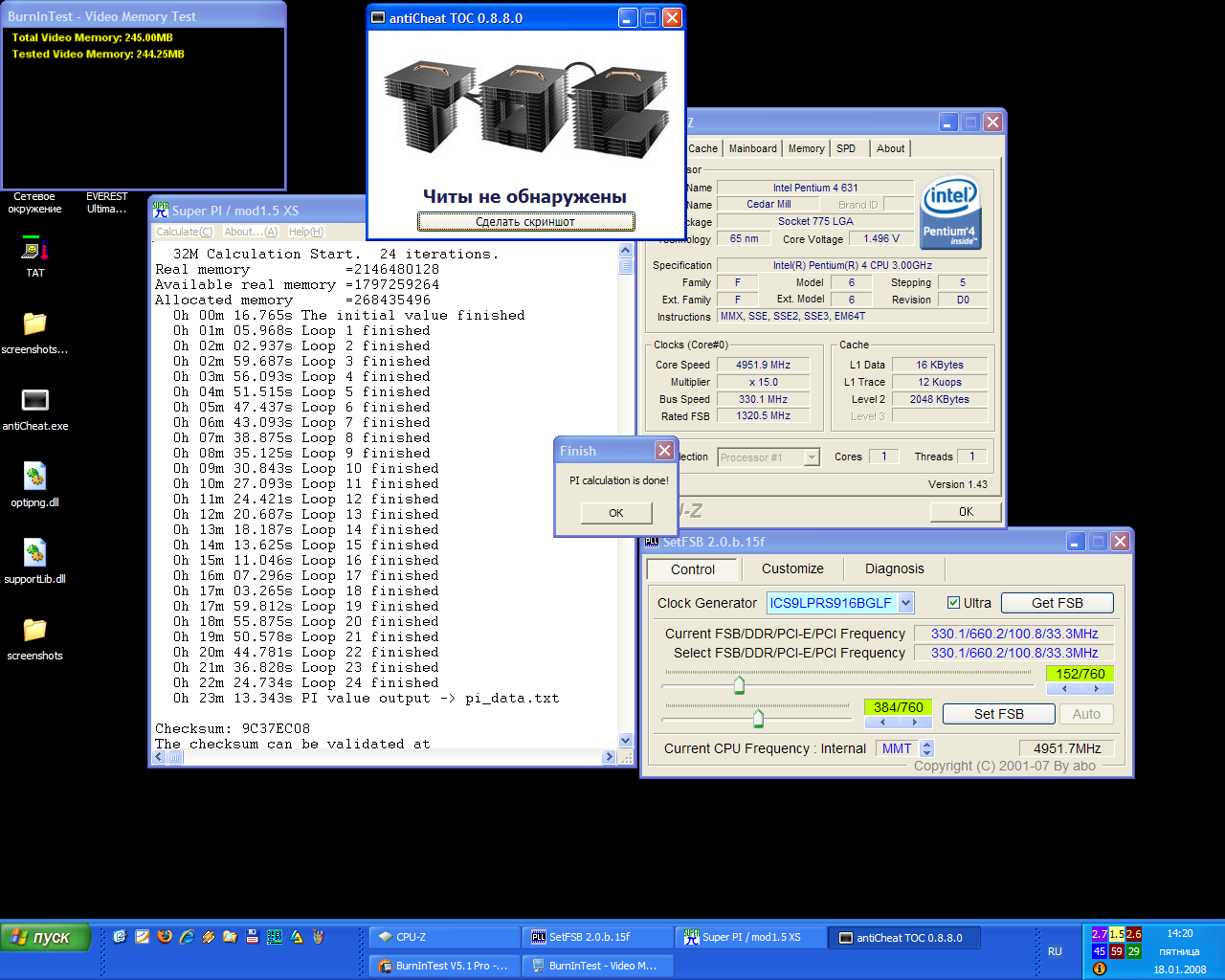Viewport: 1225px width, 980px height.
Task: Launch antiCheat.exe desktop icon
Action: pyautogui.click(x=35, y=408)
